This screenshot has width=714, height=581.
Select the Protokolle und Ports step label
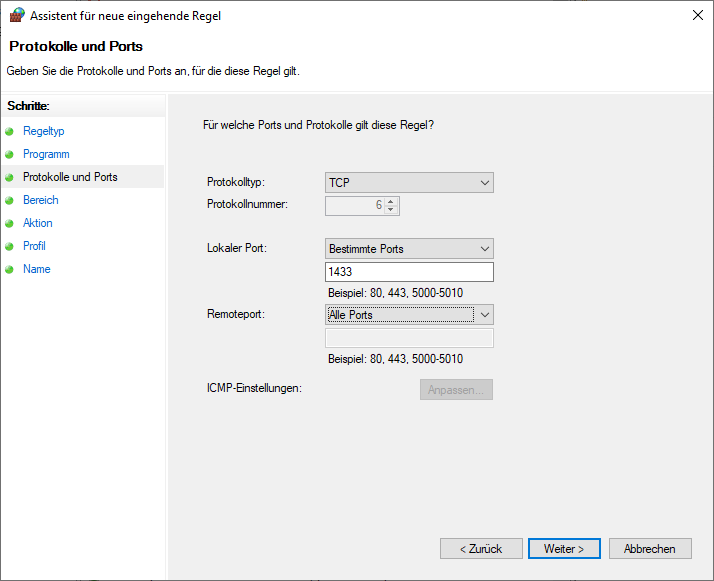click(70, 177)
